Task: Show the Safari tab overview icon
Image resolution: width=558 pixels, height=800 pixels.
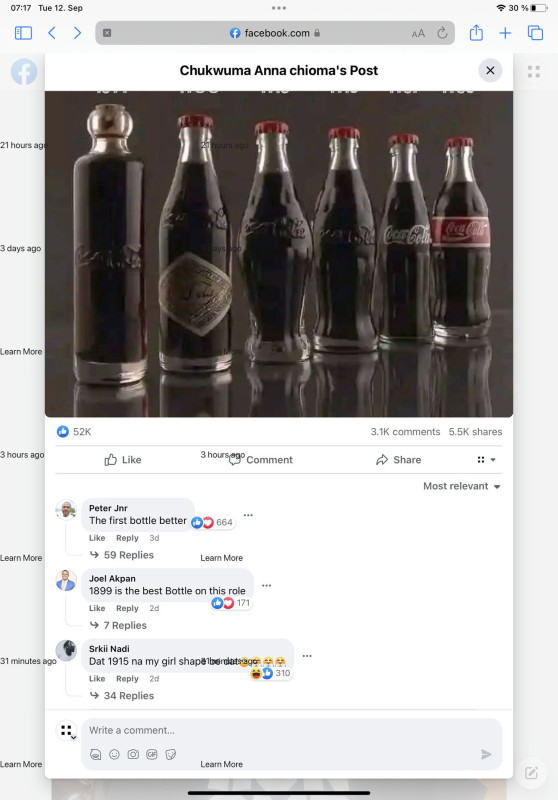Action: (x=535, y=33)
